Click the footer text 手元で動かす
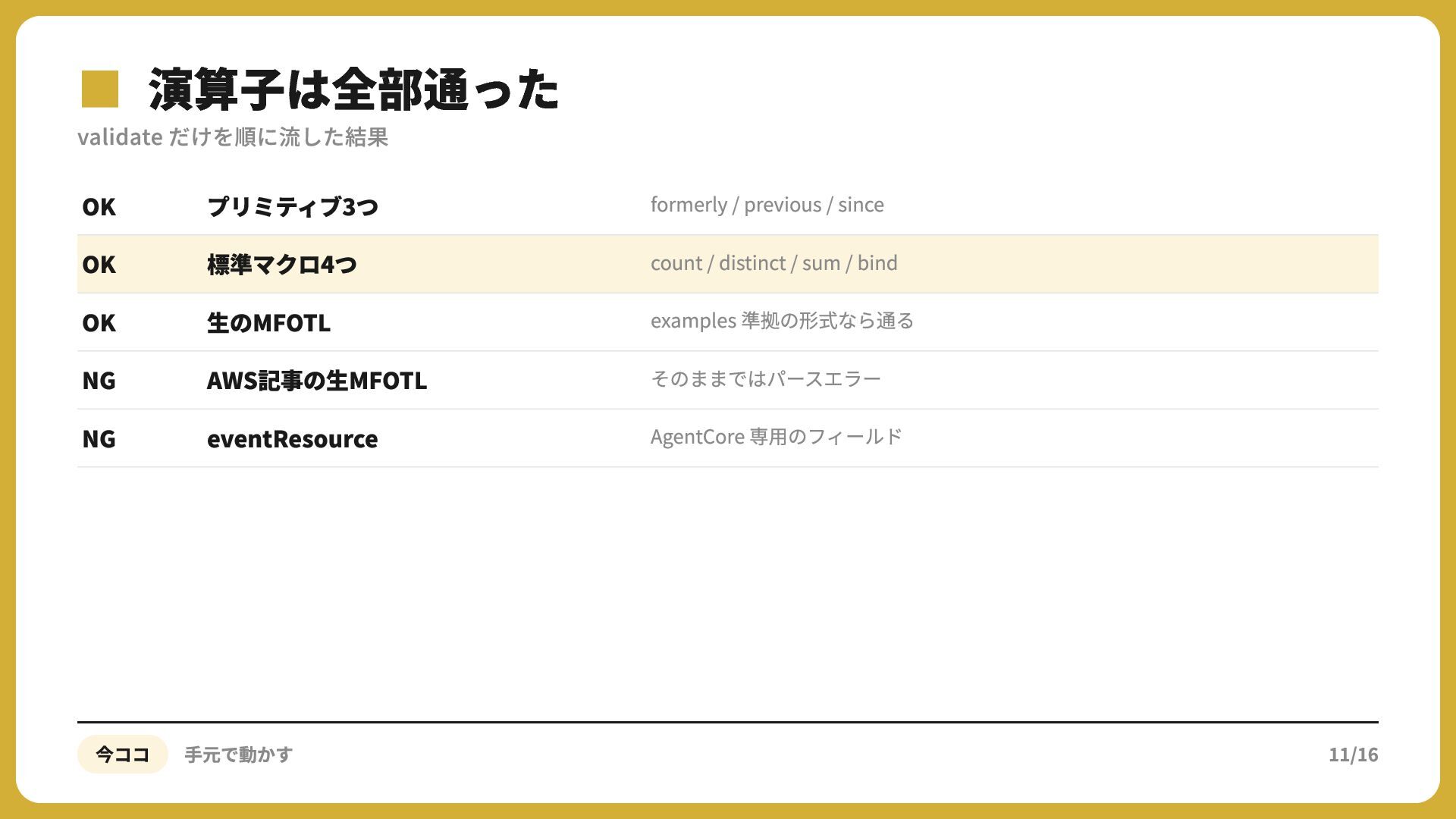Viewport: 1456px width, 819px height. click(x=238, y=755)
